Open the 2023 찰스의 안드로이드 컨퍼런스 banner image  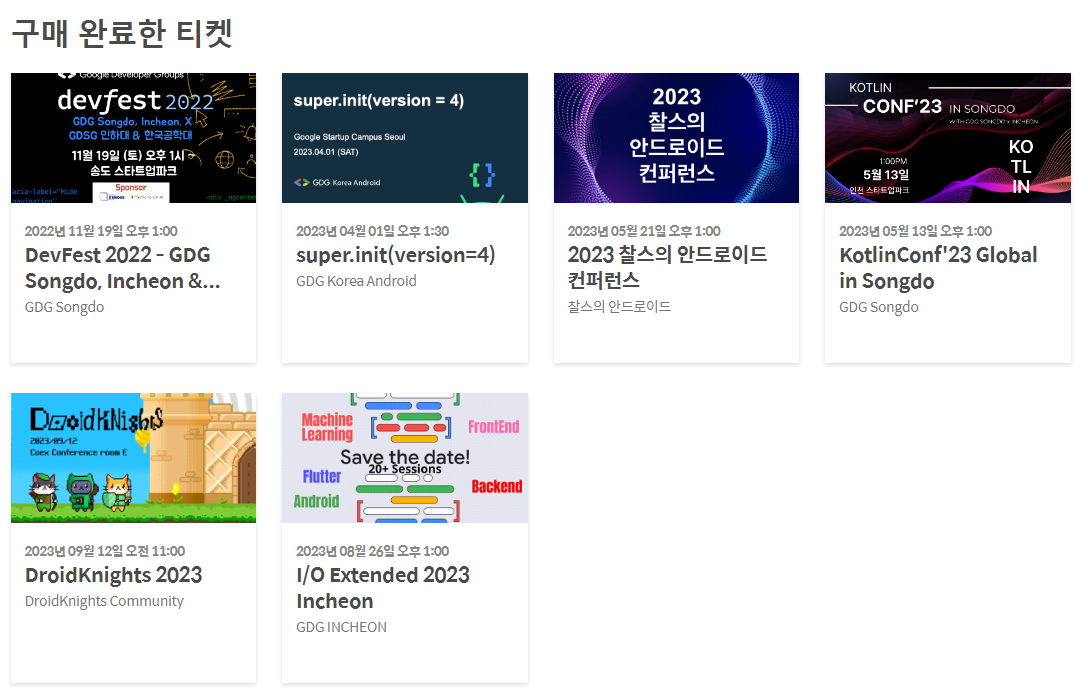click(x=677, y=137)
